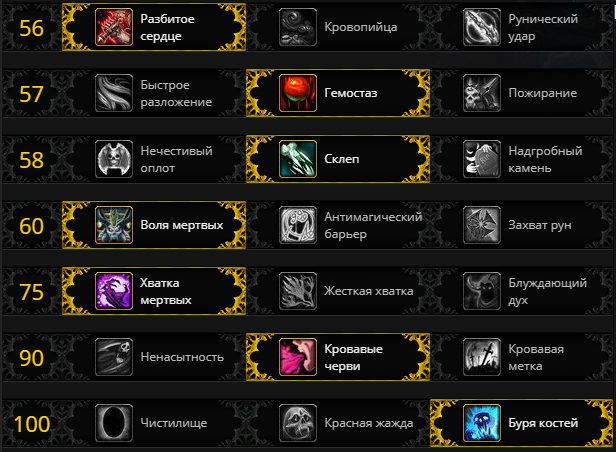
Task: Pick the Пожирание talent icon
Action: [482, 93]
